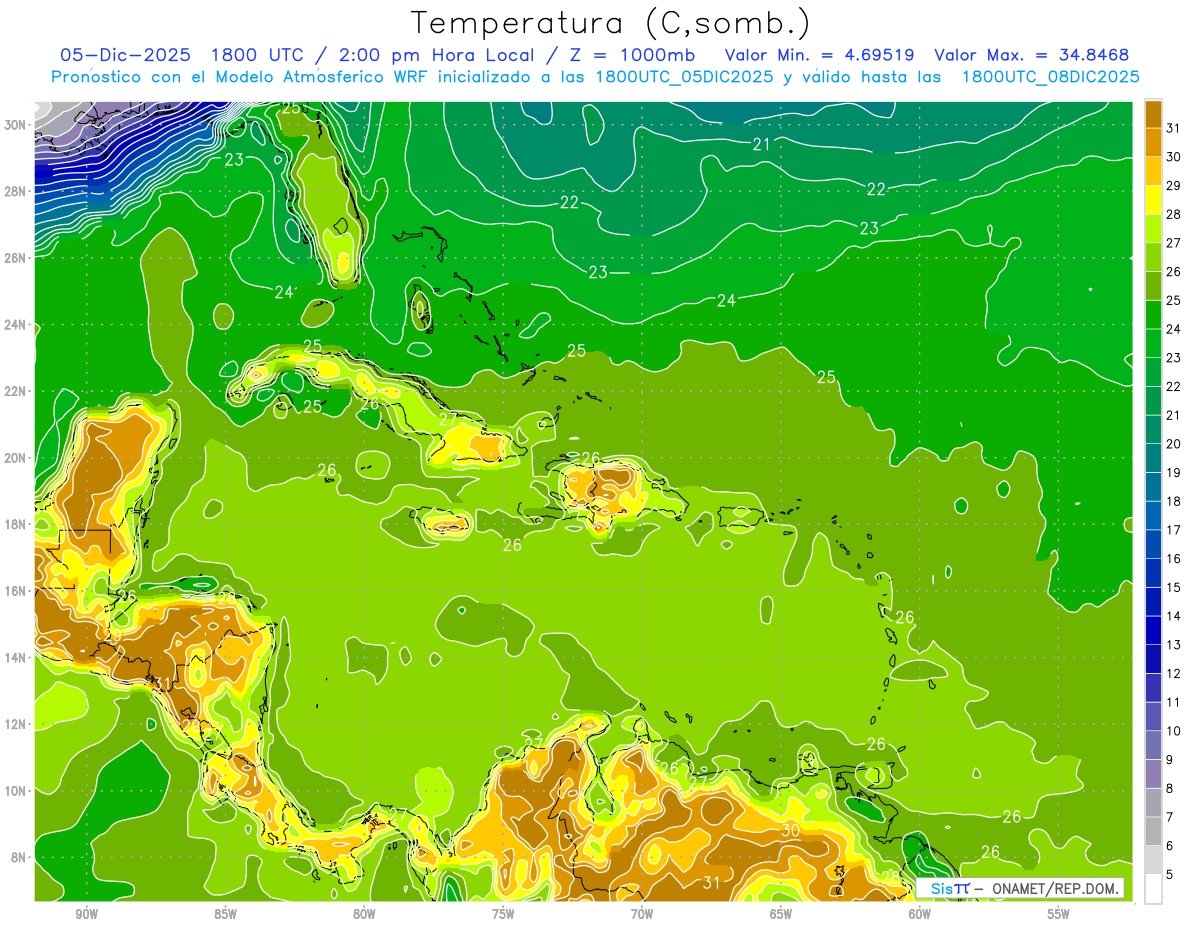Click 'Valor Min. = 4.69519' text

[822, 55]
